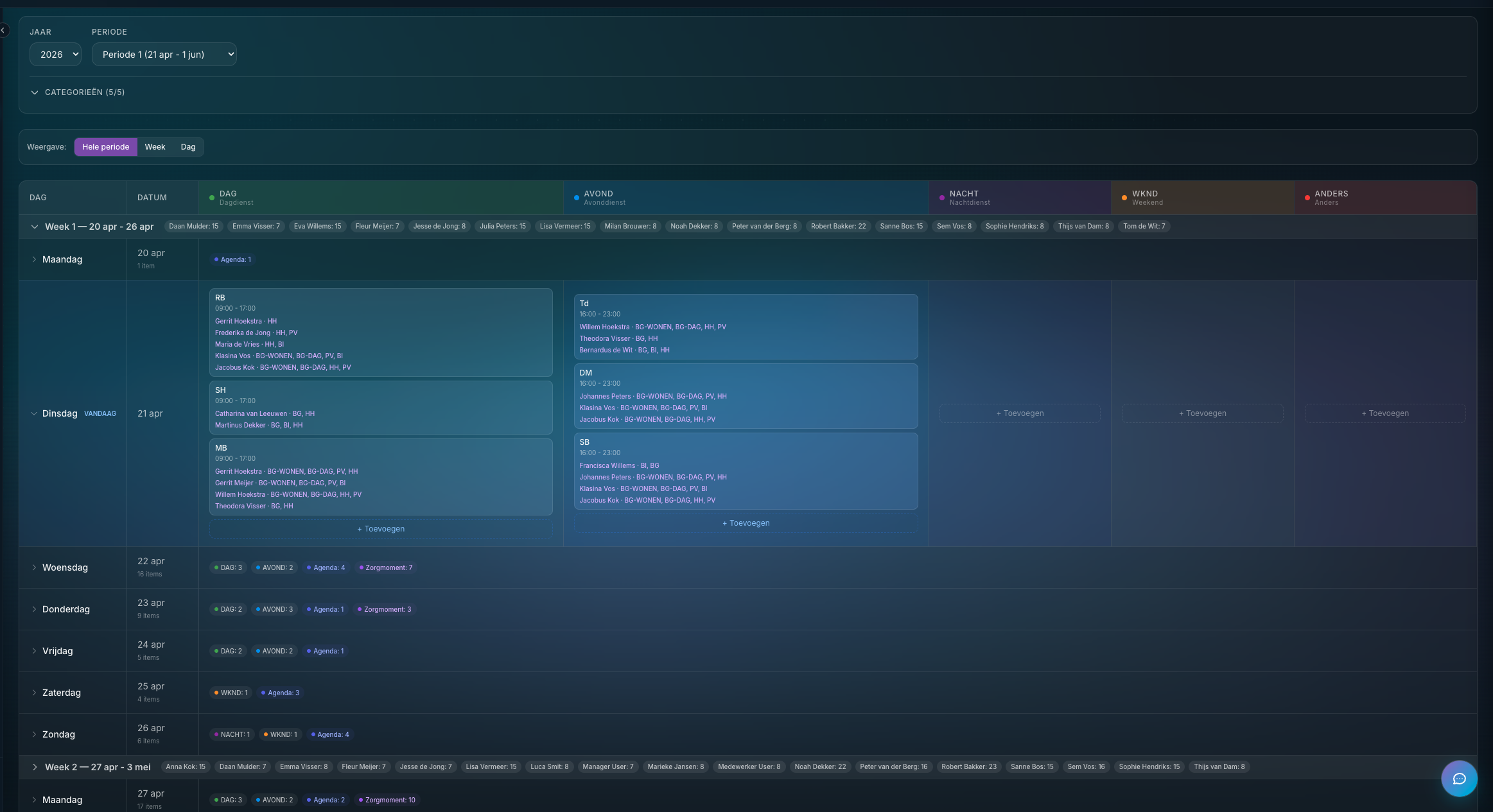The width and height of the screenshot is (1493, 812).
Task: Click the Thijs van Dam: 8 chip in Week 2
Action: point(1219,766)
